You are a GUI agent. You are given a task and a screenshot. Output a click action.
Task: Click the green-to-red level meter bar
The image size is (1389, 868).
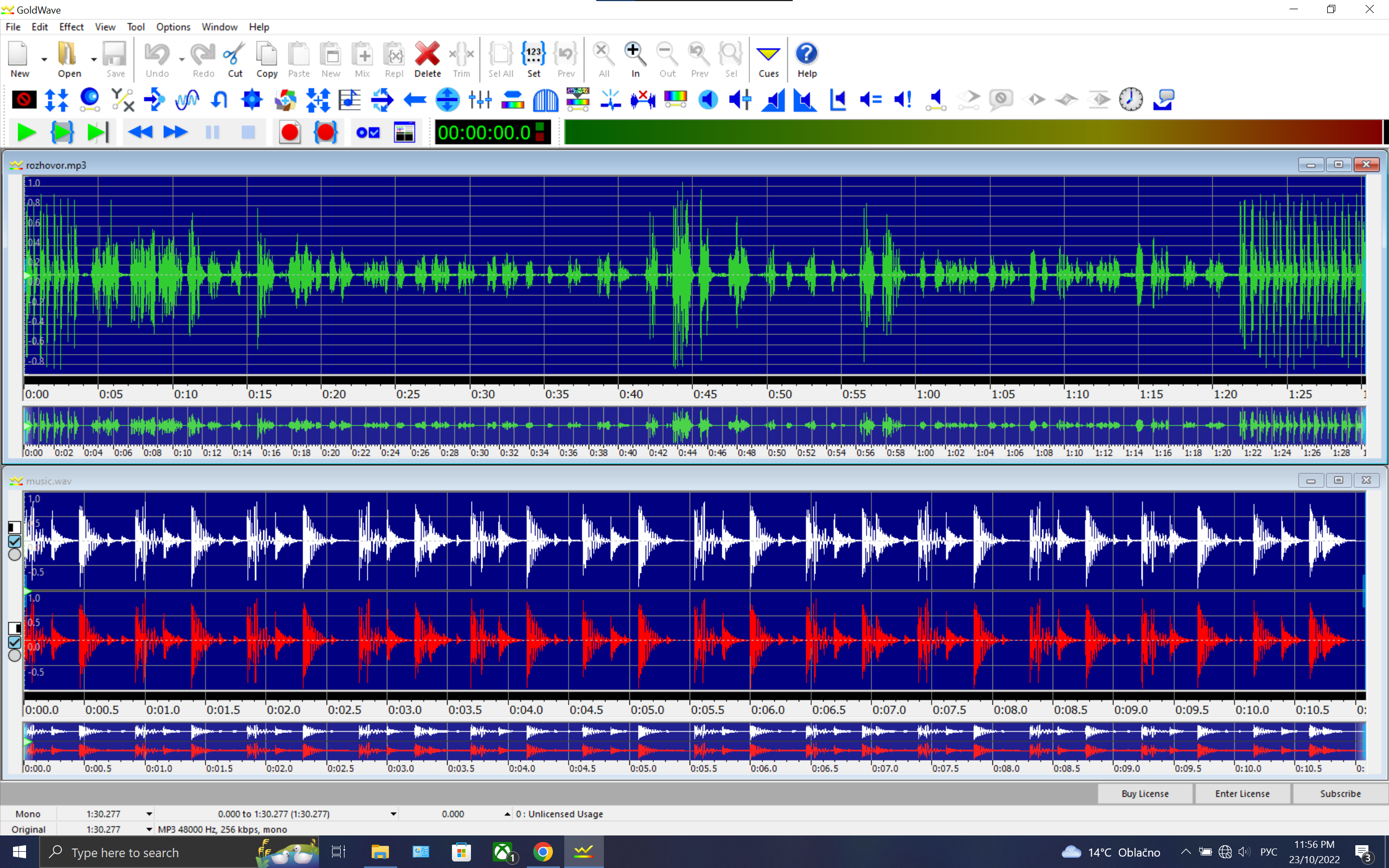(x=973, y=132)
